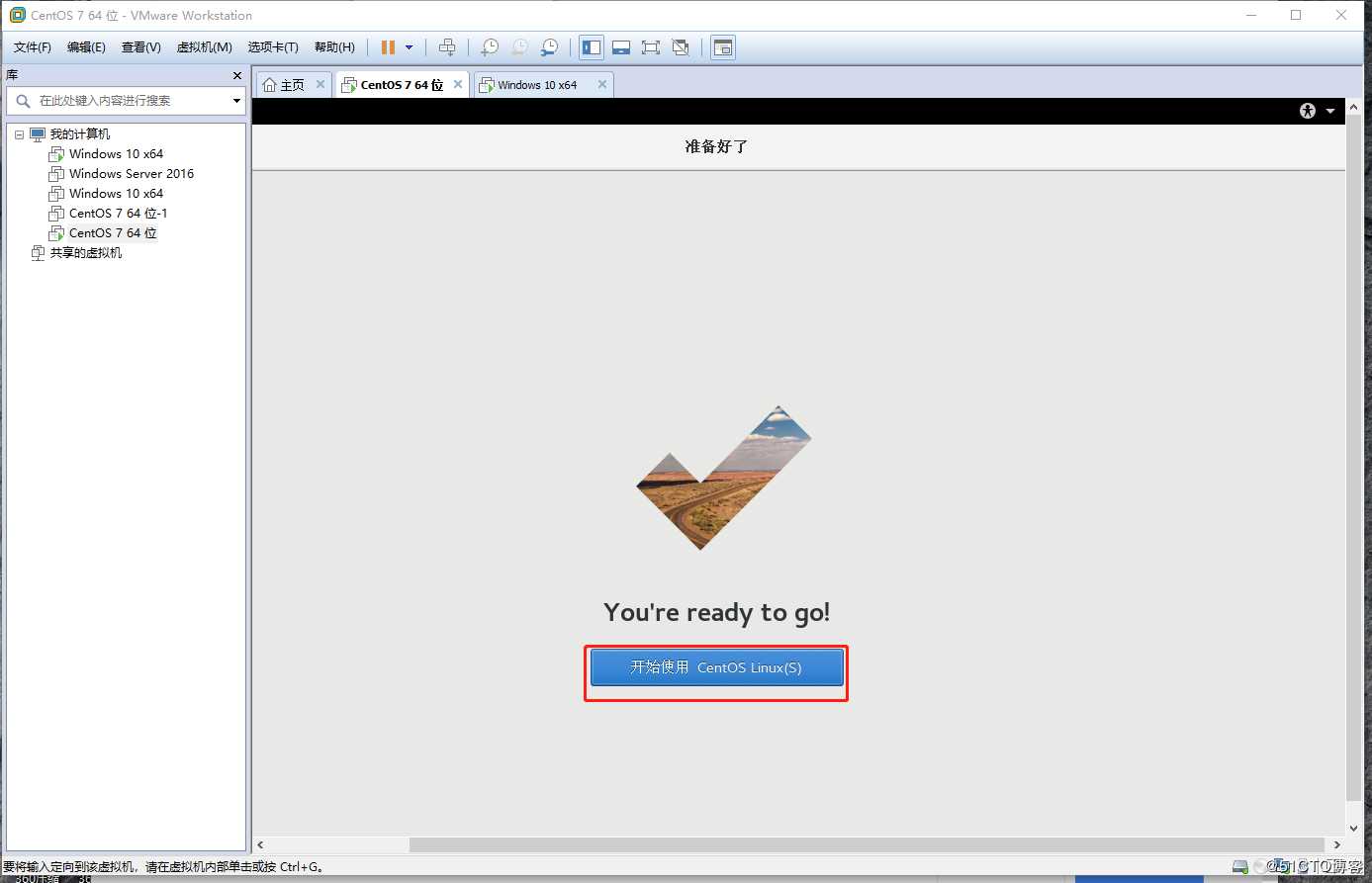The width and height of the screenshot is (1372, 883).
Task: Close the 库 library panel
Action: 237,75
